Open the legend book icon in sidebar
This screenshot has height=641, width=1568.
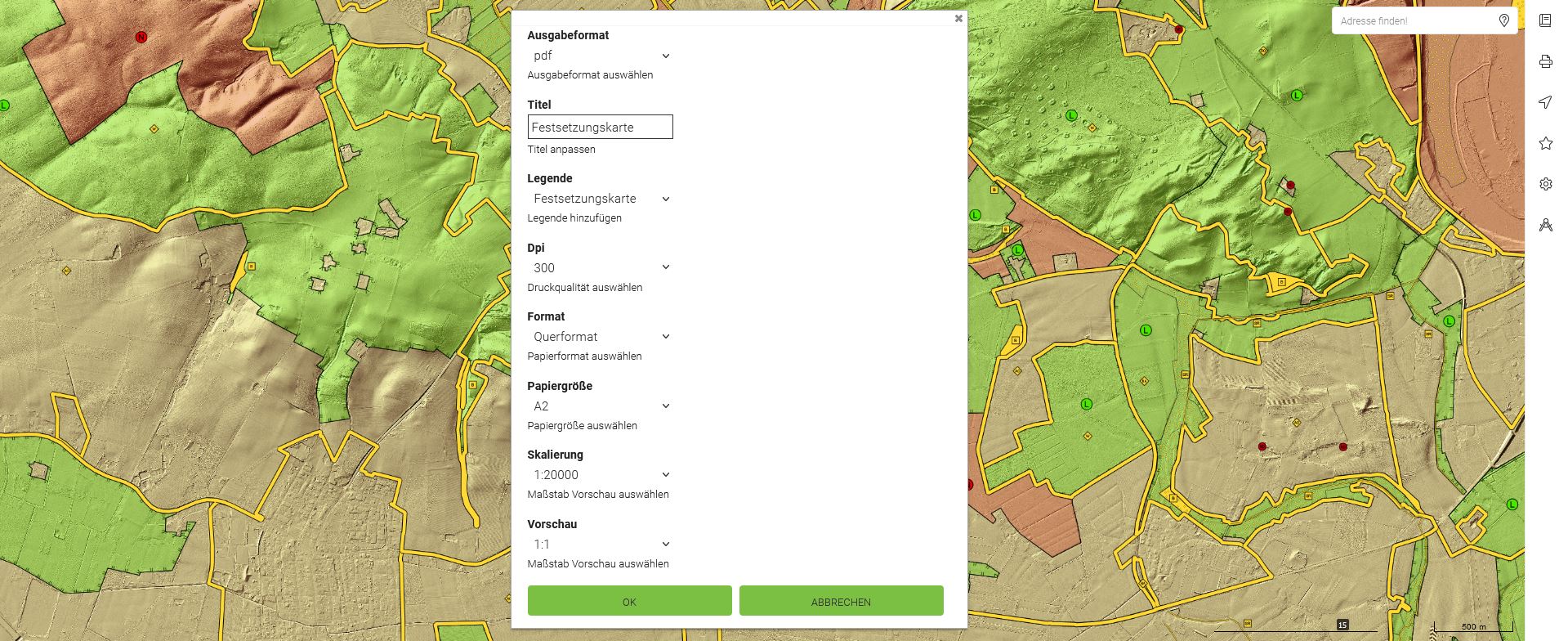click(x=1545, y=20)
